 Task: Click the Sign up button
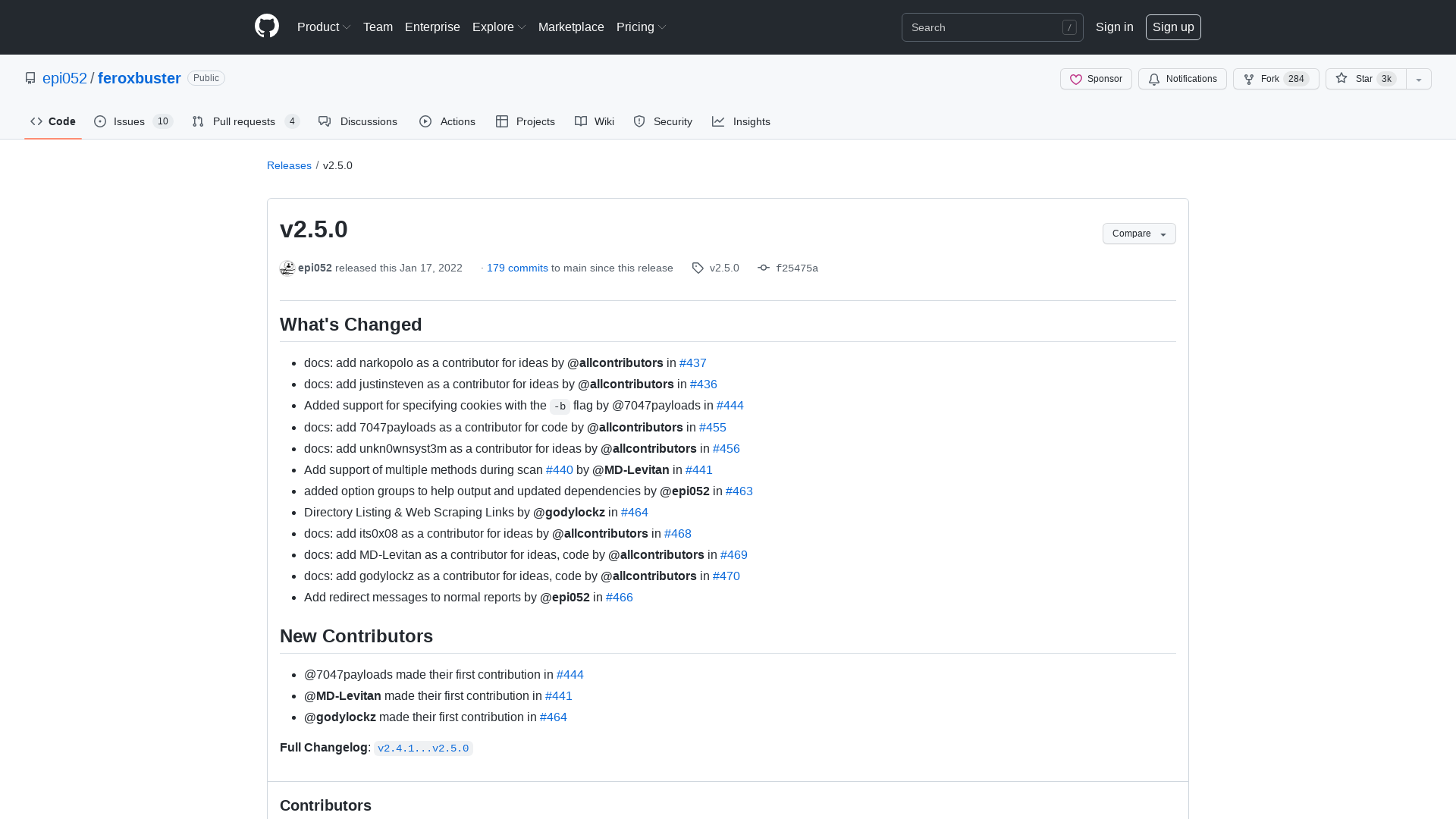pos(1173,27)
